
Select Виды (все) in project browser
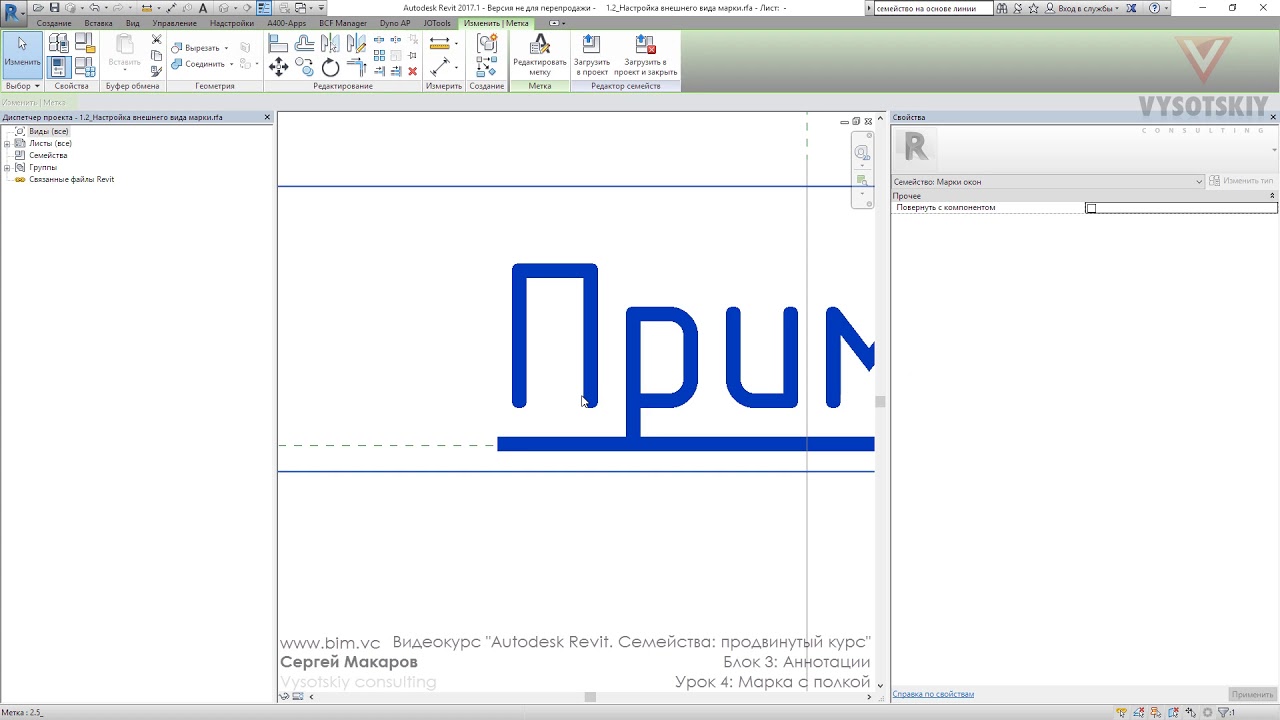48,131
